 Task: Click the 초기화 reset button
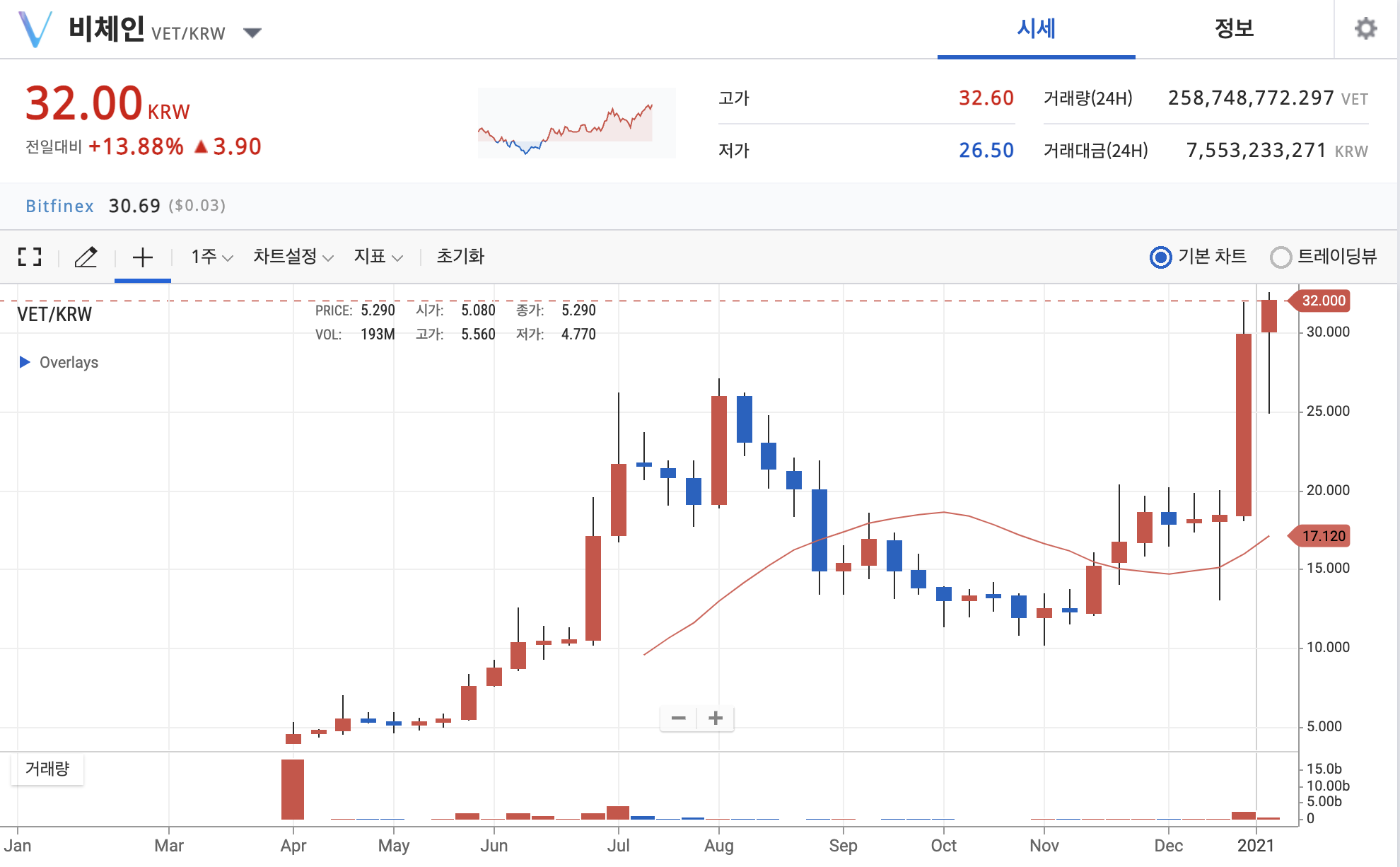click(460, 257)
